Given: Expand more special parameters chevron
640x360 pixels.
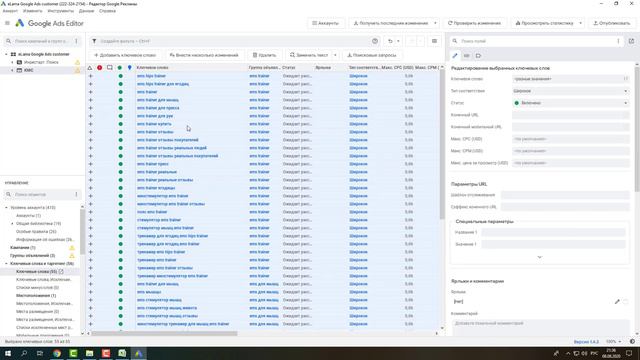Looking at the screenshot, I should tap(540, 257).
